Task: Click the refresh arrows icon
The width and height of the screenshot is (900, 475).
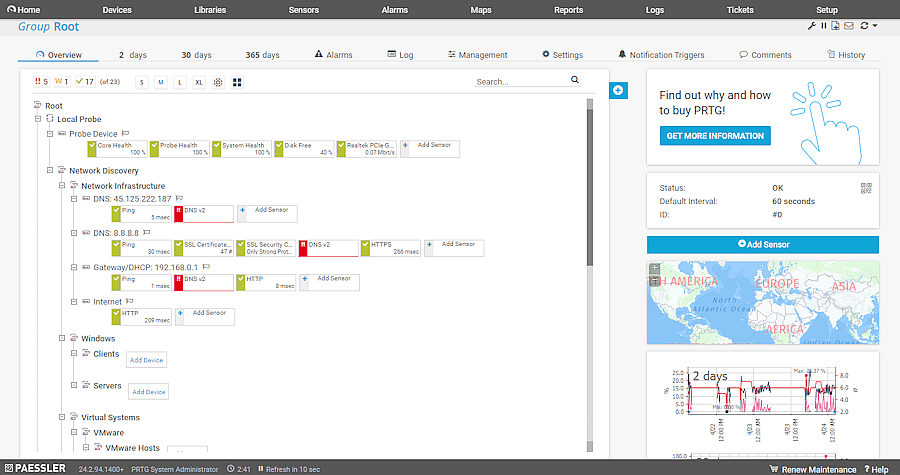Action: 864,26
